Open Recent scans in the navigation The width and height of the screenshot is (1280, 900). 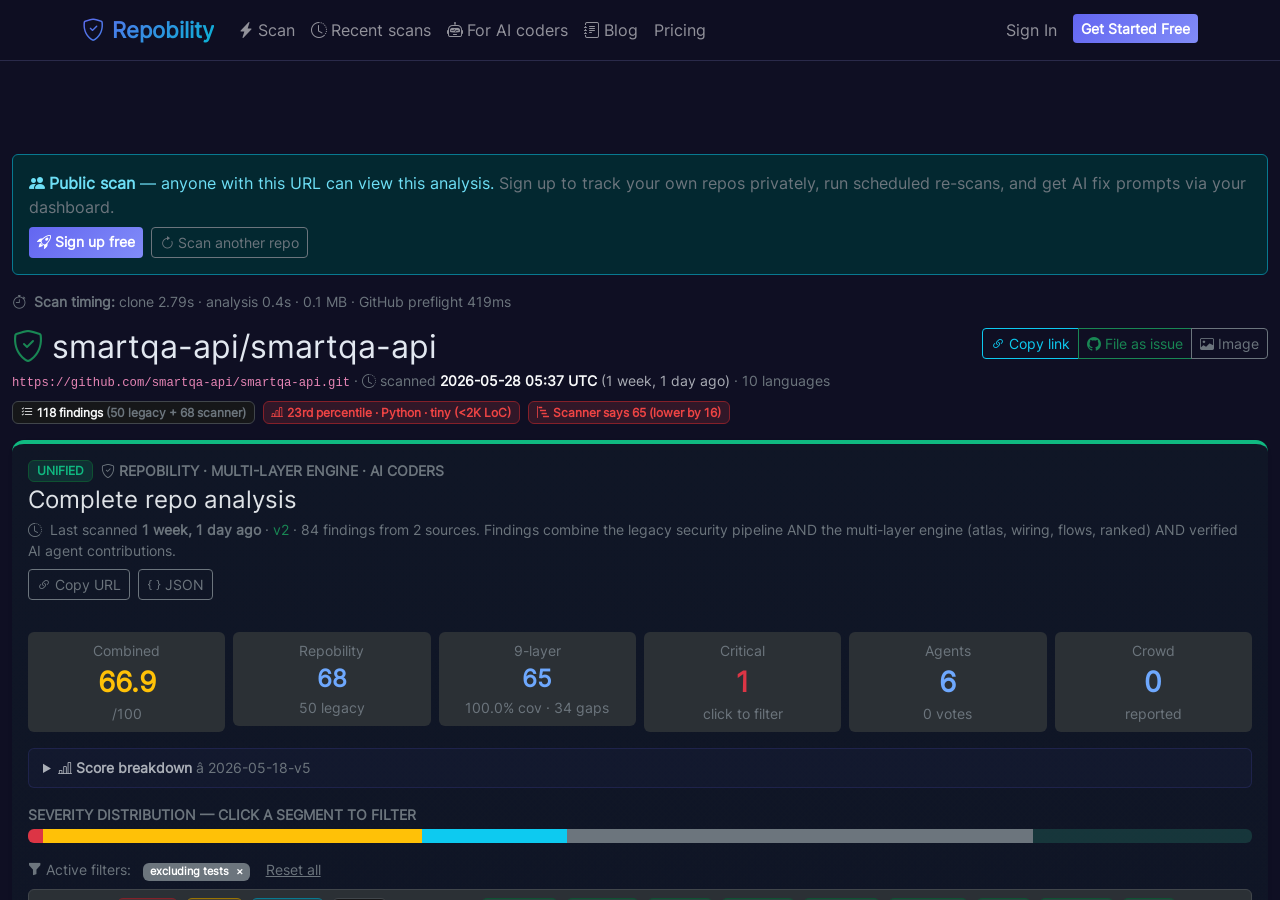pyautogui.click(x=371, y=30)
